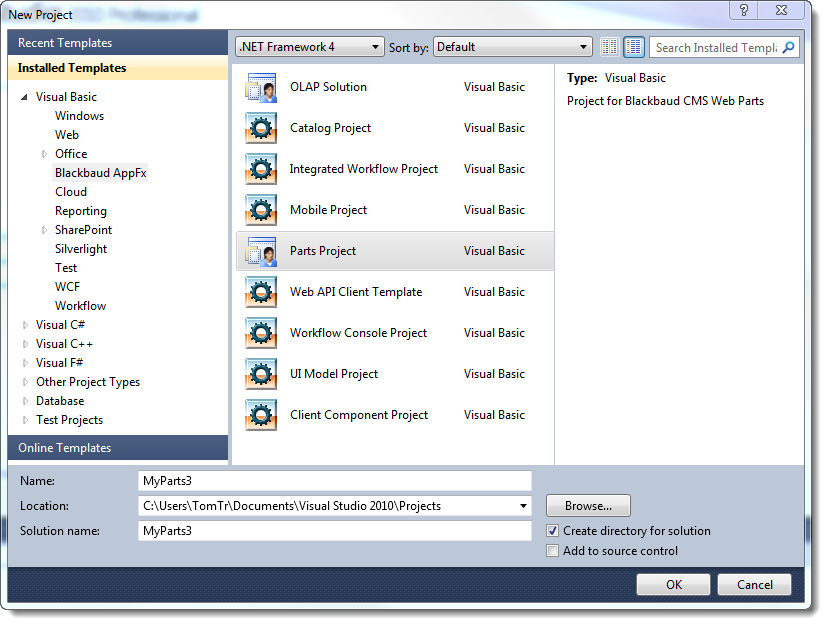Viewport: 827px width, 625px height.
Task: Select the Workflow Console Project name
Action: [359, 333]
